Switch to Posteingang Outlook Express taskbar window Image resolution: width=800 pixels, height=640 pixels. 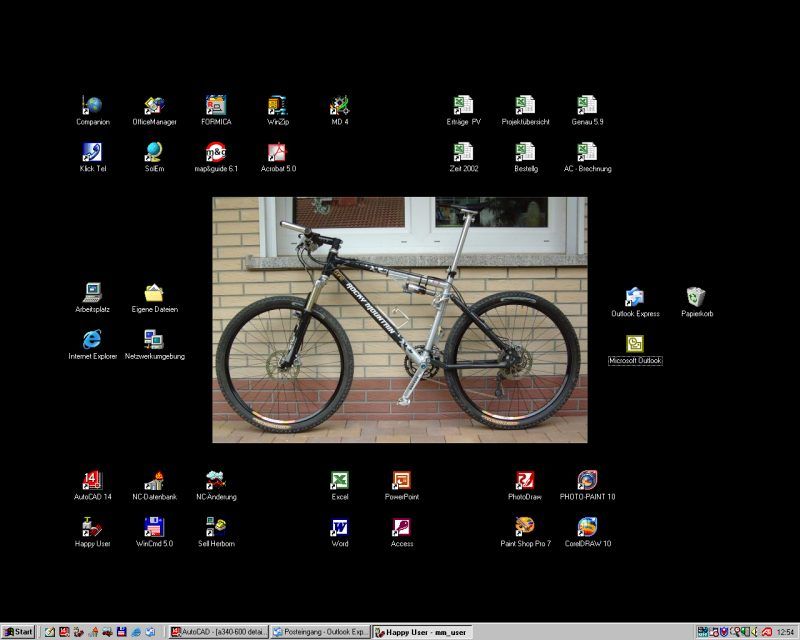tap(320, 632)
